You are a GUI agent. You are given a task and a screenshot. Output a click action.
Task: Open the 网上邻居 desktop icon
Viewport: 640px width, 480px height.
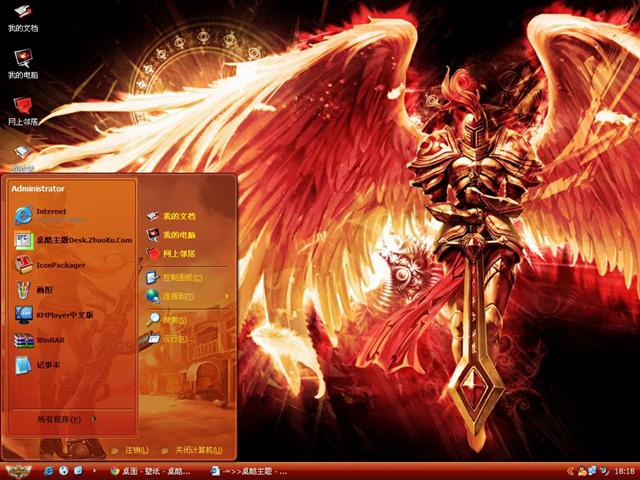click(23, 111)
